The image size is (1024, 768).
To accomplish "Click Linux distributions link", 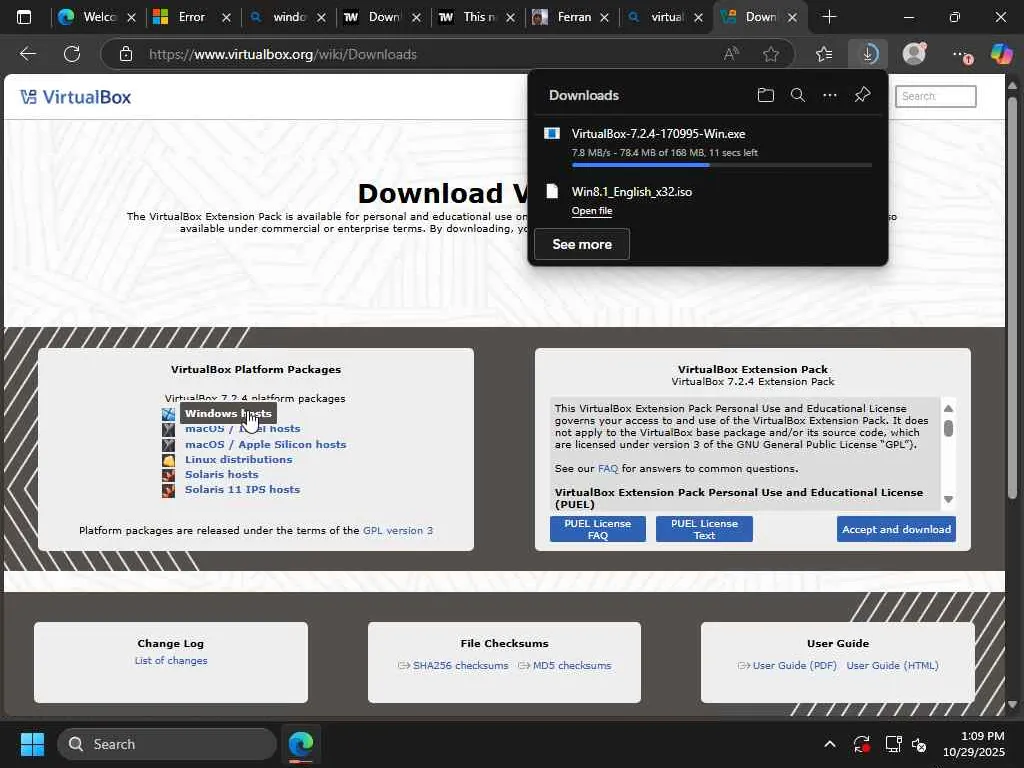I will click(x=238, y=460).
